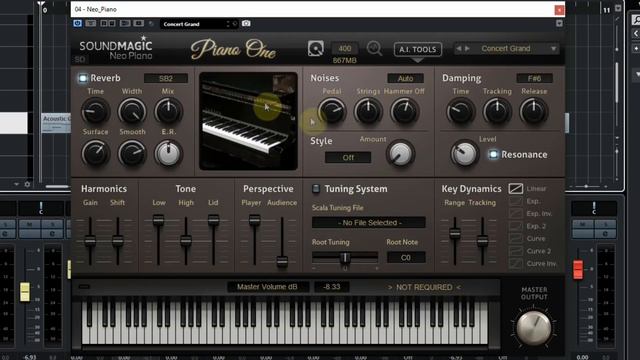This screenshot has width=640, height=360.
Task: Click the Noises Pedal knob
Action: pos(332,111)
